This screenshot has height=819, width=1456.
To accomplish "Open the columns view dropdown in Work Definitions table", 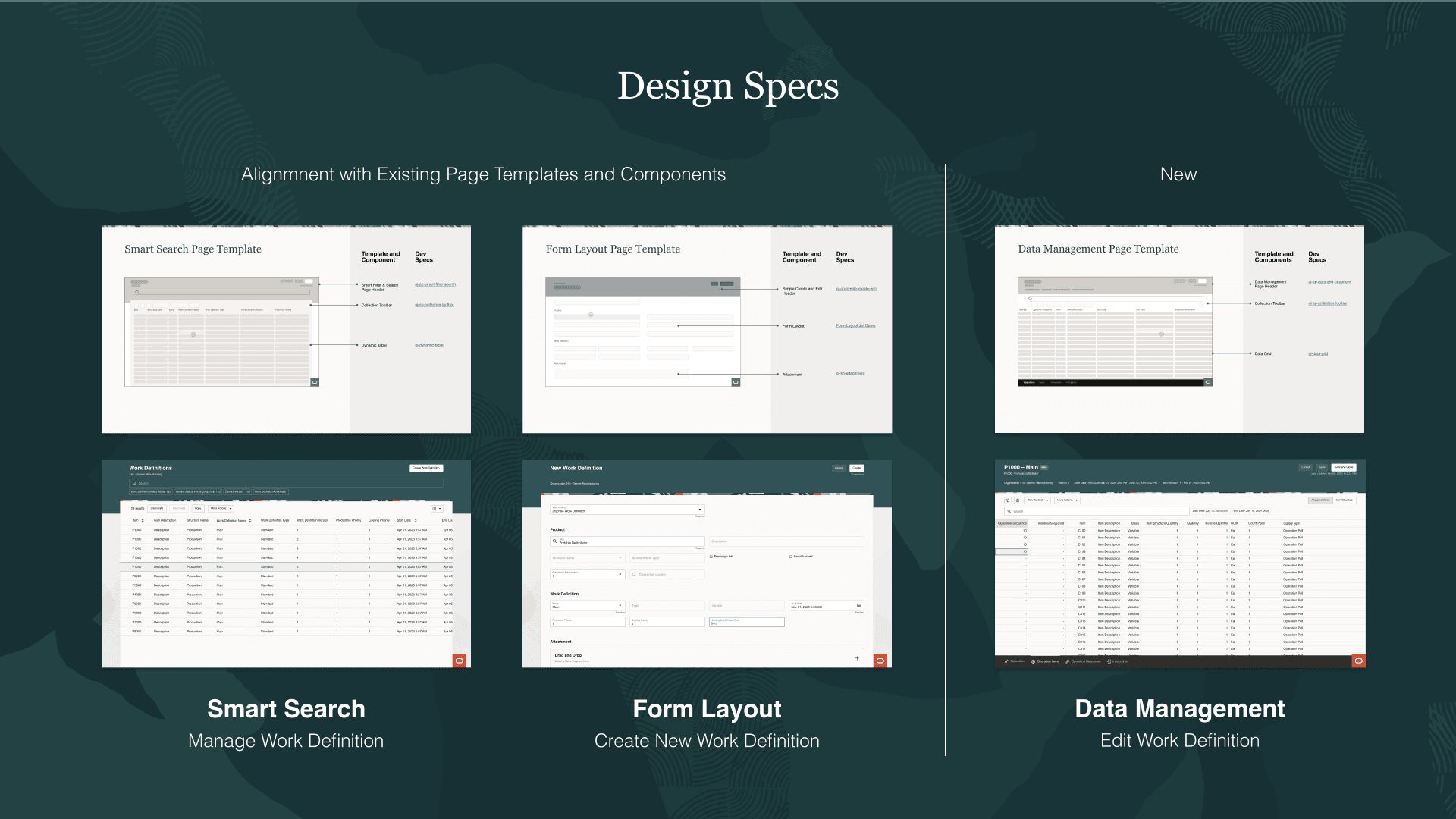I will (437, 509).
